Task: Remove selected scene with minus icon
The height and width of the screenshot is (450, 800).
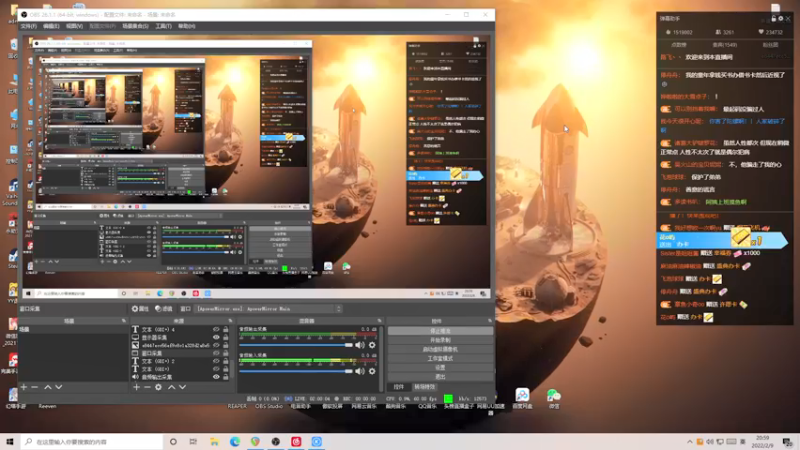Action: tap(35, 387)
